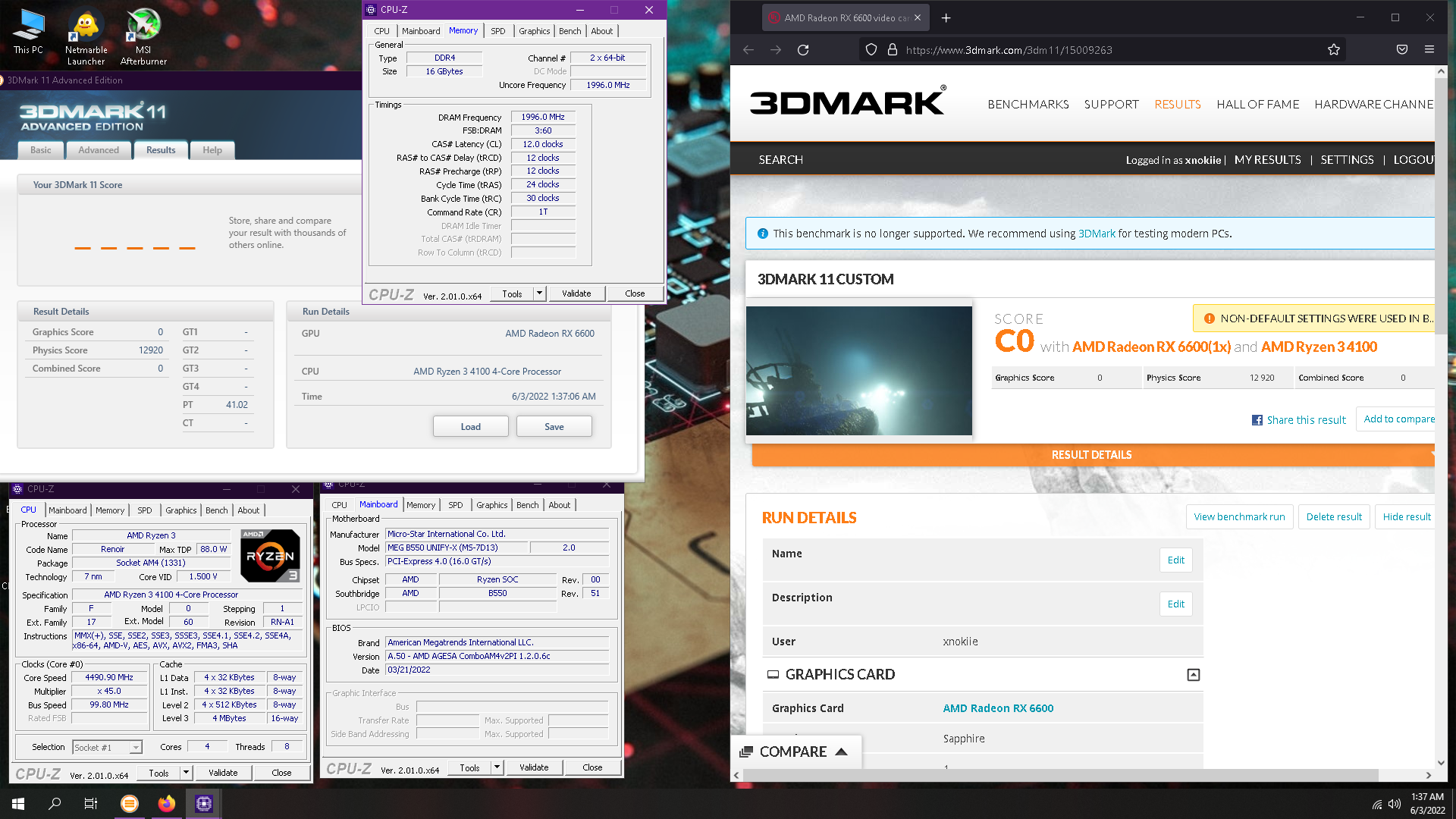Open Bench tab in Mainboard CPU-Z window
1456x819 pixels.
527,505
